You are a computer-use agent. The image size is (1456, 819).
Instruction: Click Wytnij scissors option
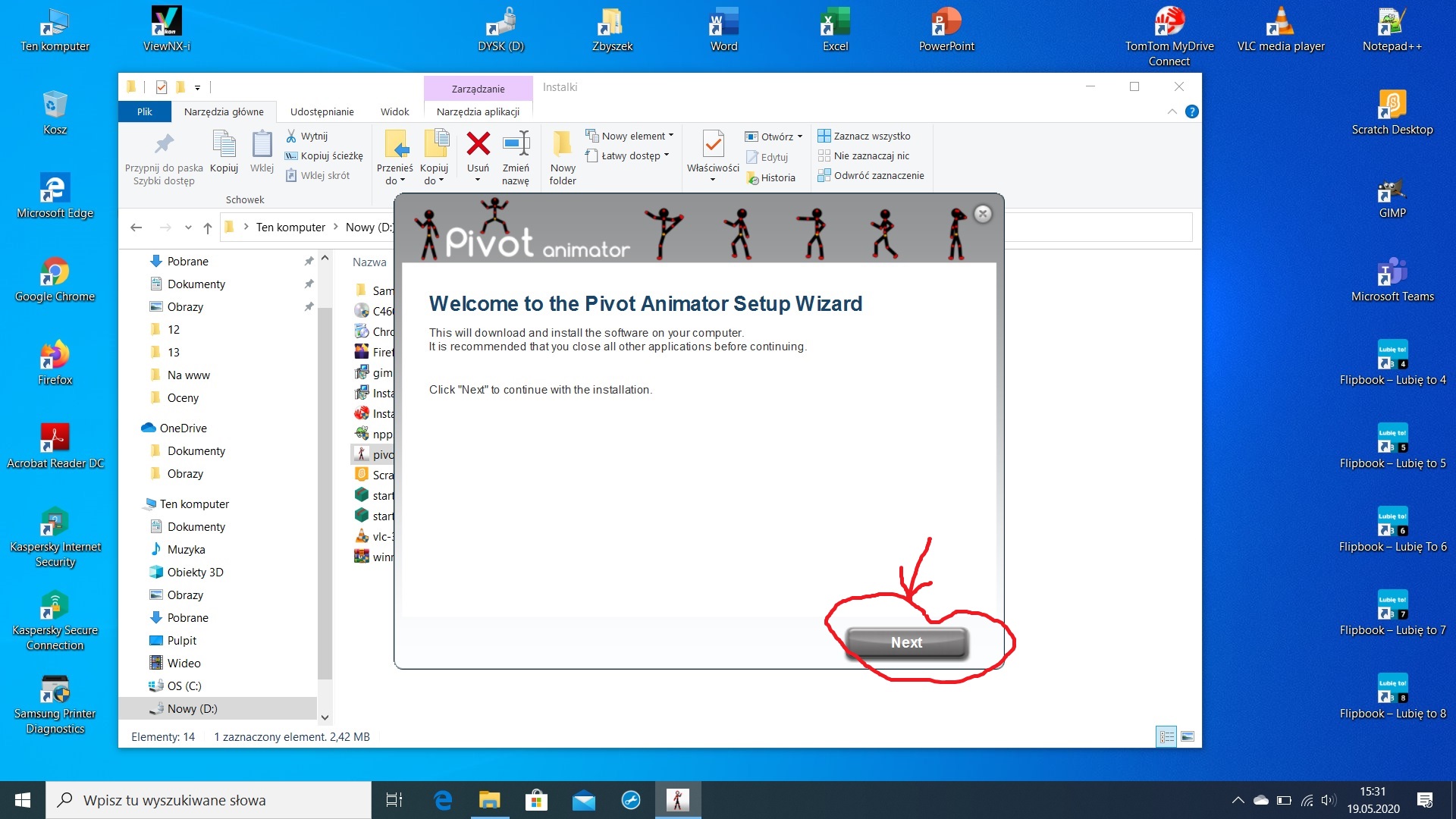306,136
